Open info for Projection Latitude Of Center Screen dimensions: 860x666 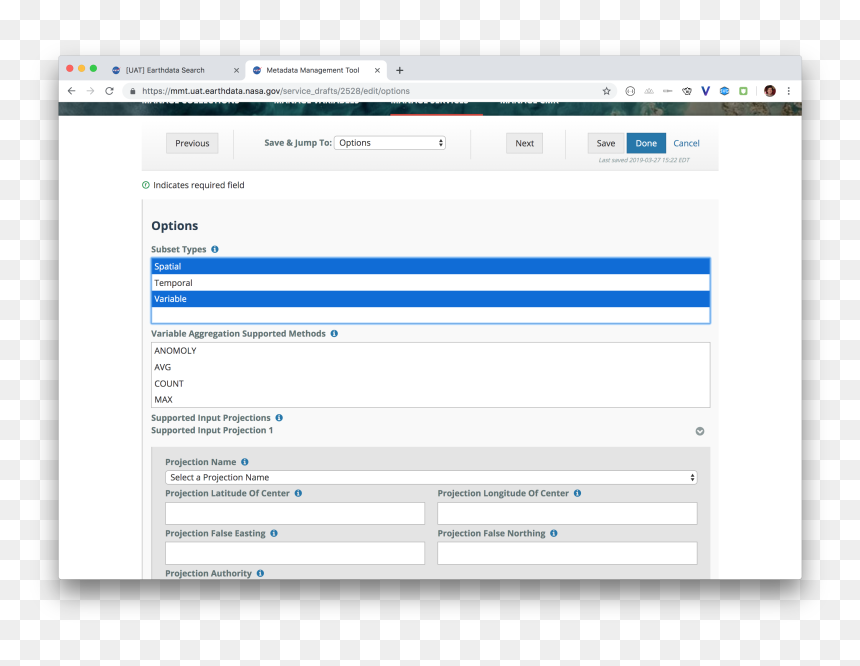[298, 493]
